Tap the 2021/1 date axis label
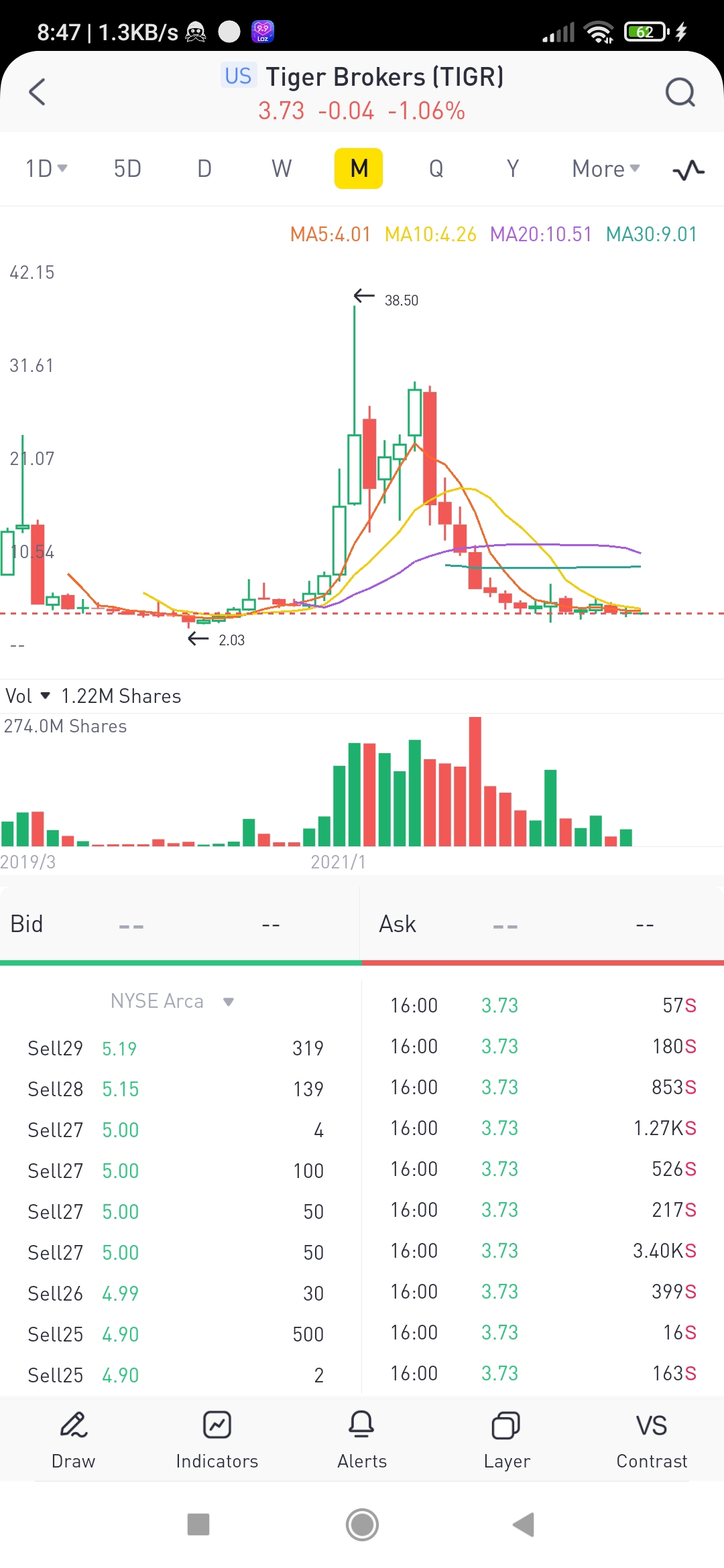724x1568 pixels. (339, 862)
